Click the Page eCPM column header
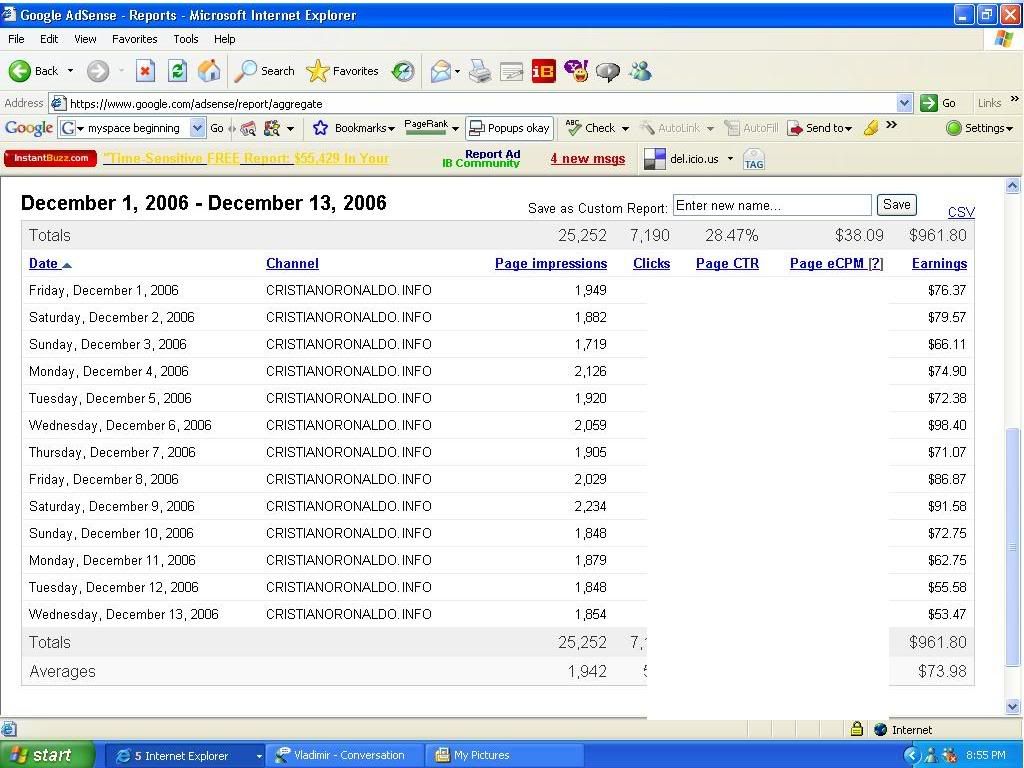The height and width of the screenshot is (768, 1024). 827,264
